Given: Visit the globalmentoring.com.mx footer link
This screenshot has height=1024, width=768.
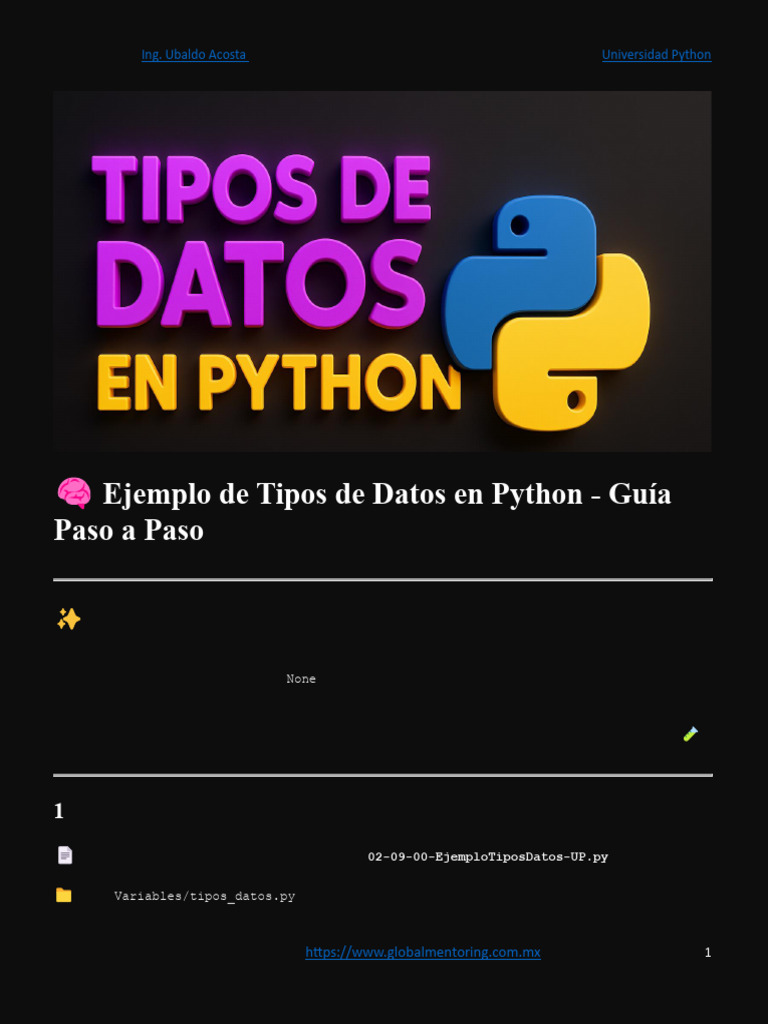Looking at the screenshot, I should (x=423, y=952).
